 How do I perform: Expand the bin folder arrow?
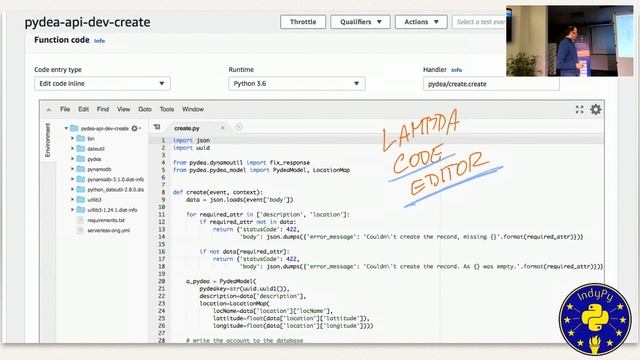click(73, 139)
